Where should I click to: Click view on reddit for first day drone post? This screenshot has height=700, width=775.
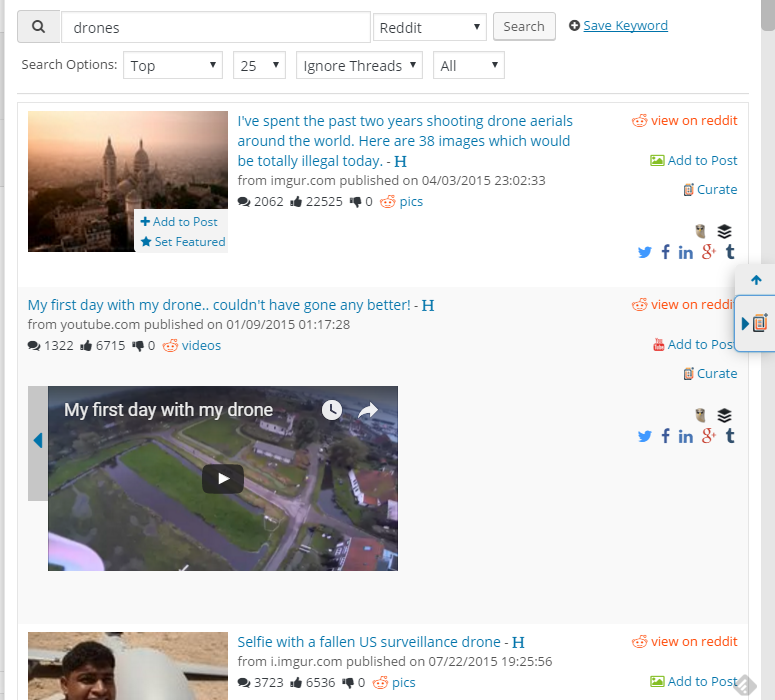[x=683, y=305]
